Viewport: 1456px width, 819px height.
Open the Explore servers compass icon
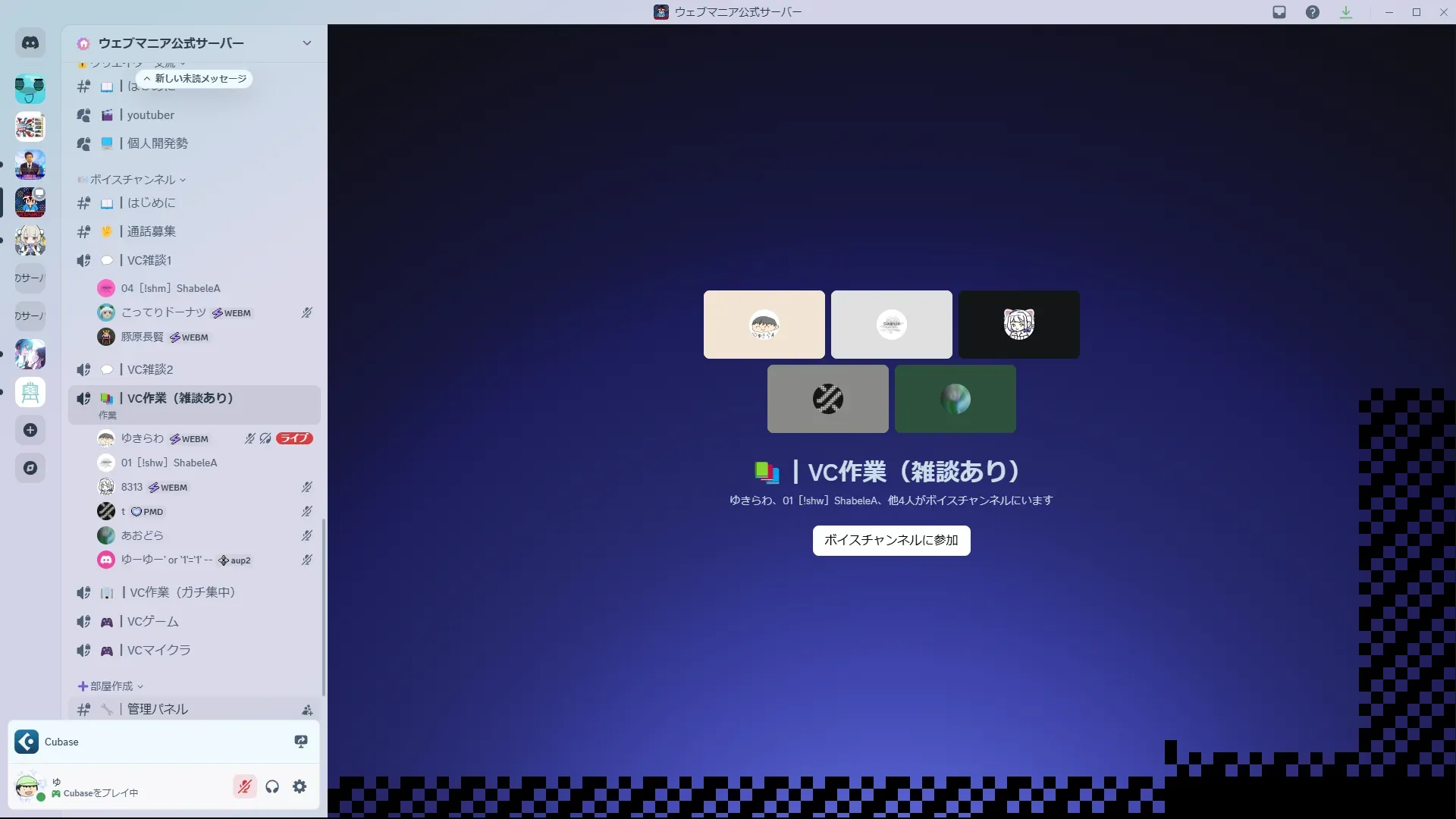[30, 468]
